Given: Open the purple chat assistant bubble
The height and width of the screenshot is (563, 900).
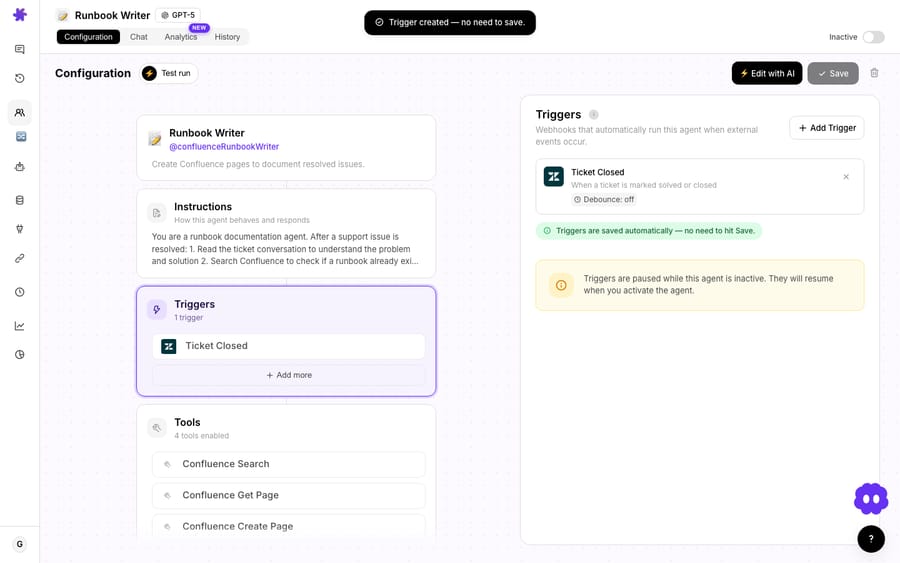Looking at the screenshot, I should point(871,499).
